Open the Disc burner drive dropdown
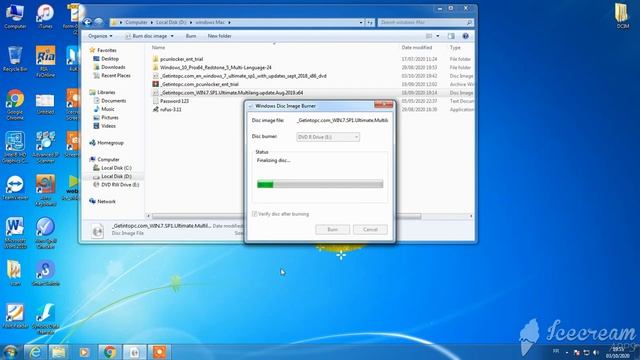The width and height of the screenshot is (640, 360). click(x=328, y=137)
